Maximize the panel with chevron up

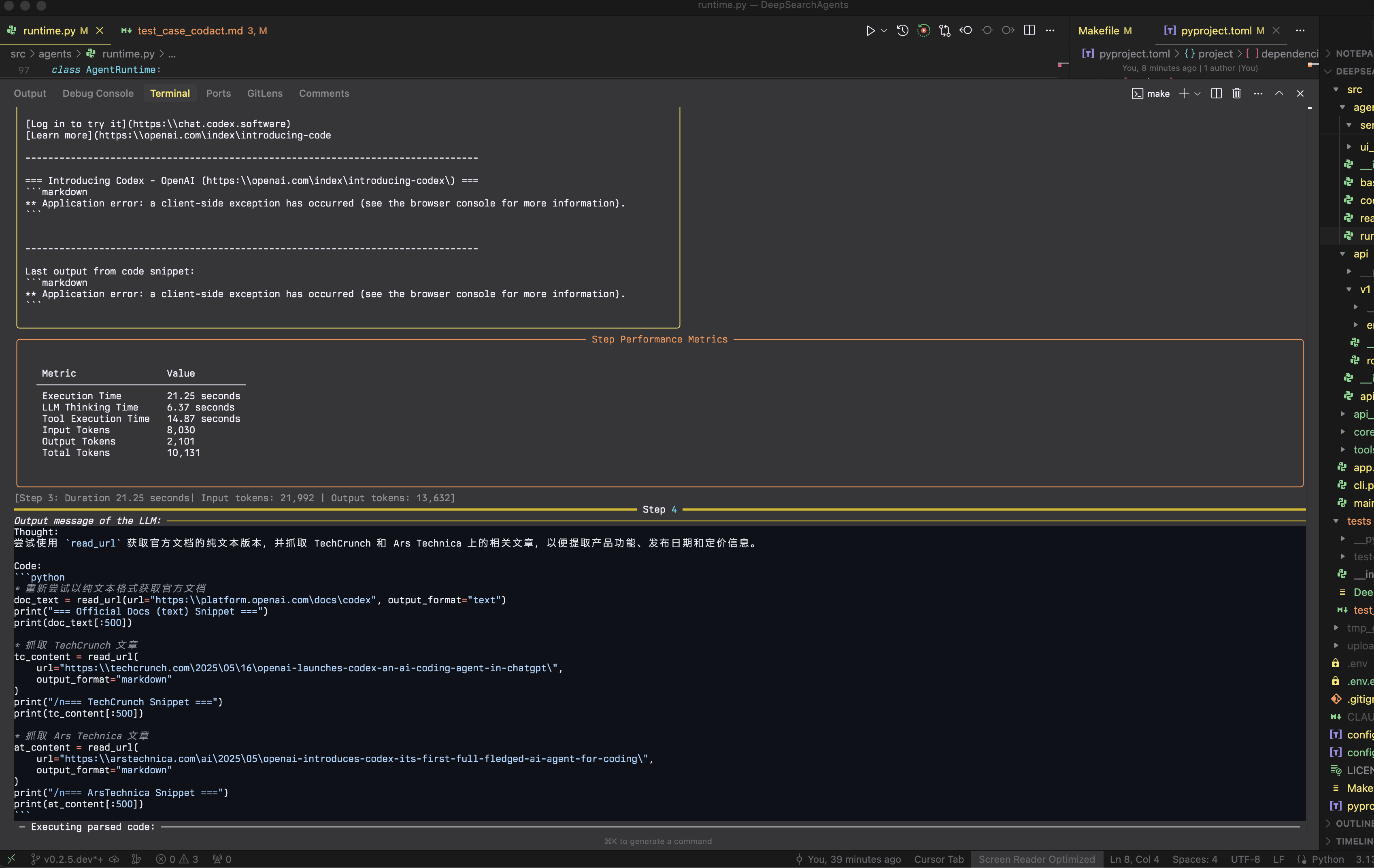(x=1279, y=93)
